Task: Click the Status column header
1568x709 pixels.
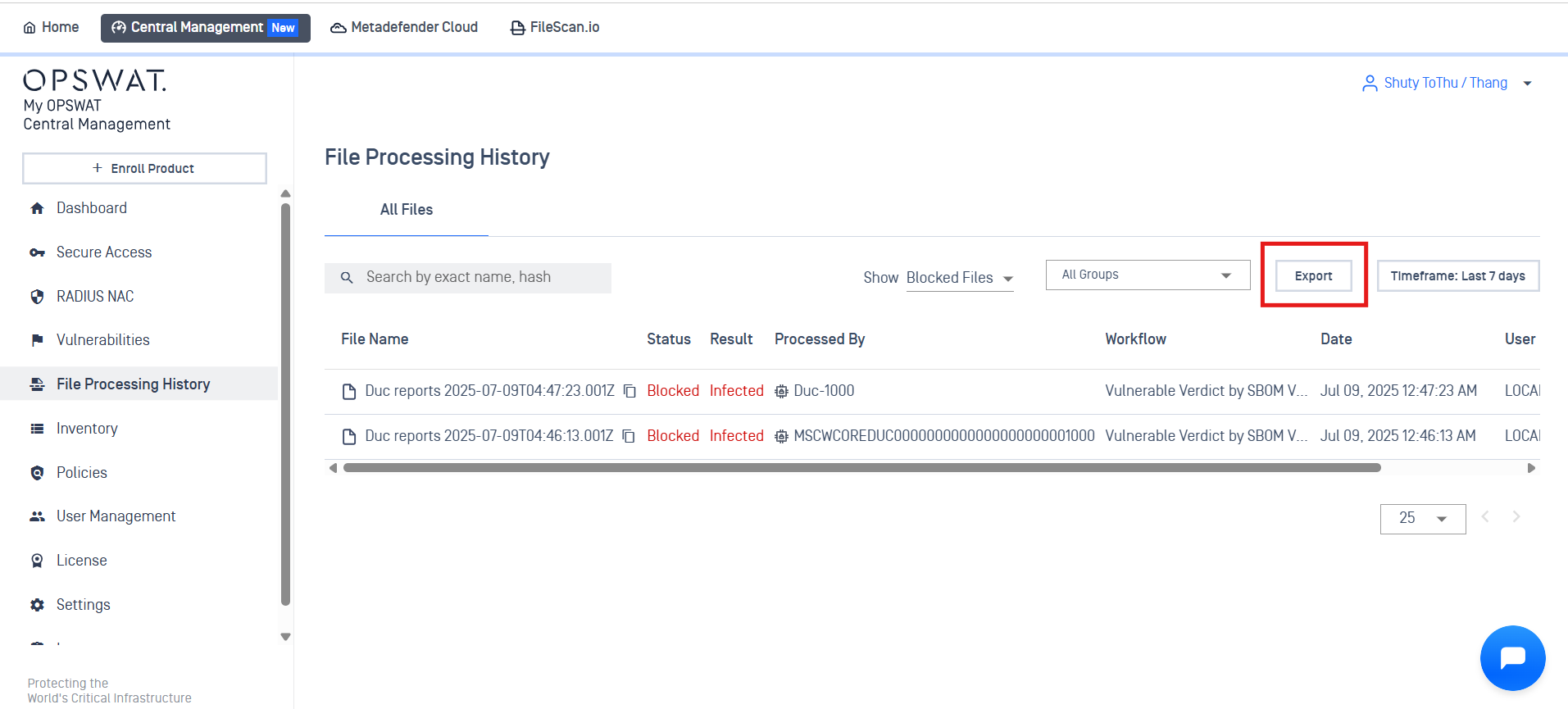Action: pos(668,339)
